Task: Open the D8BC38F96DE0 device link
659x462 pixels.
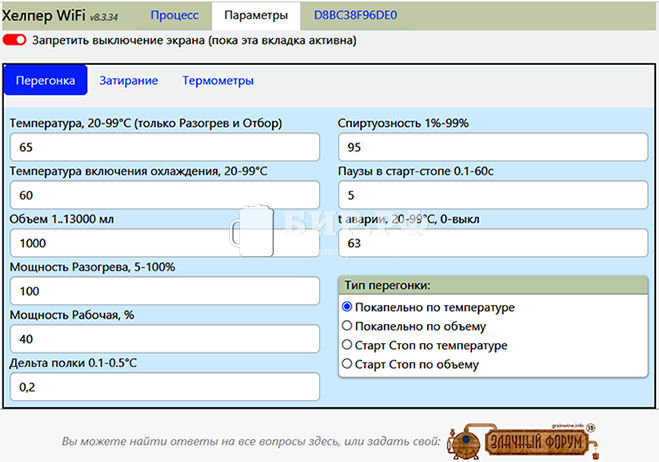Action: (x=356, y=15)
